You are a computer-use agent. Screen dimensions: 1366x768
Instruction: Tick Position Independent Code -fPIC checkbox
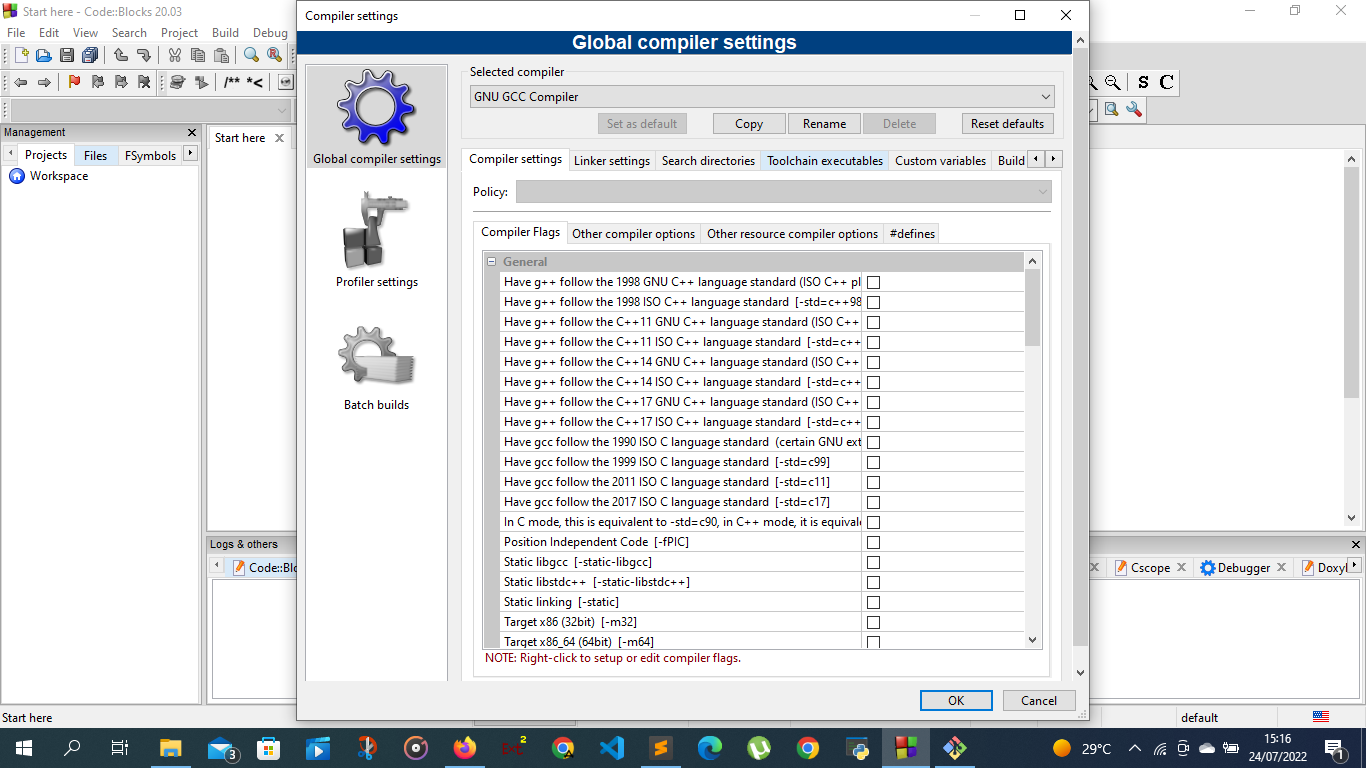(x=873, y=542)
